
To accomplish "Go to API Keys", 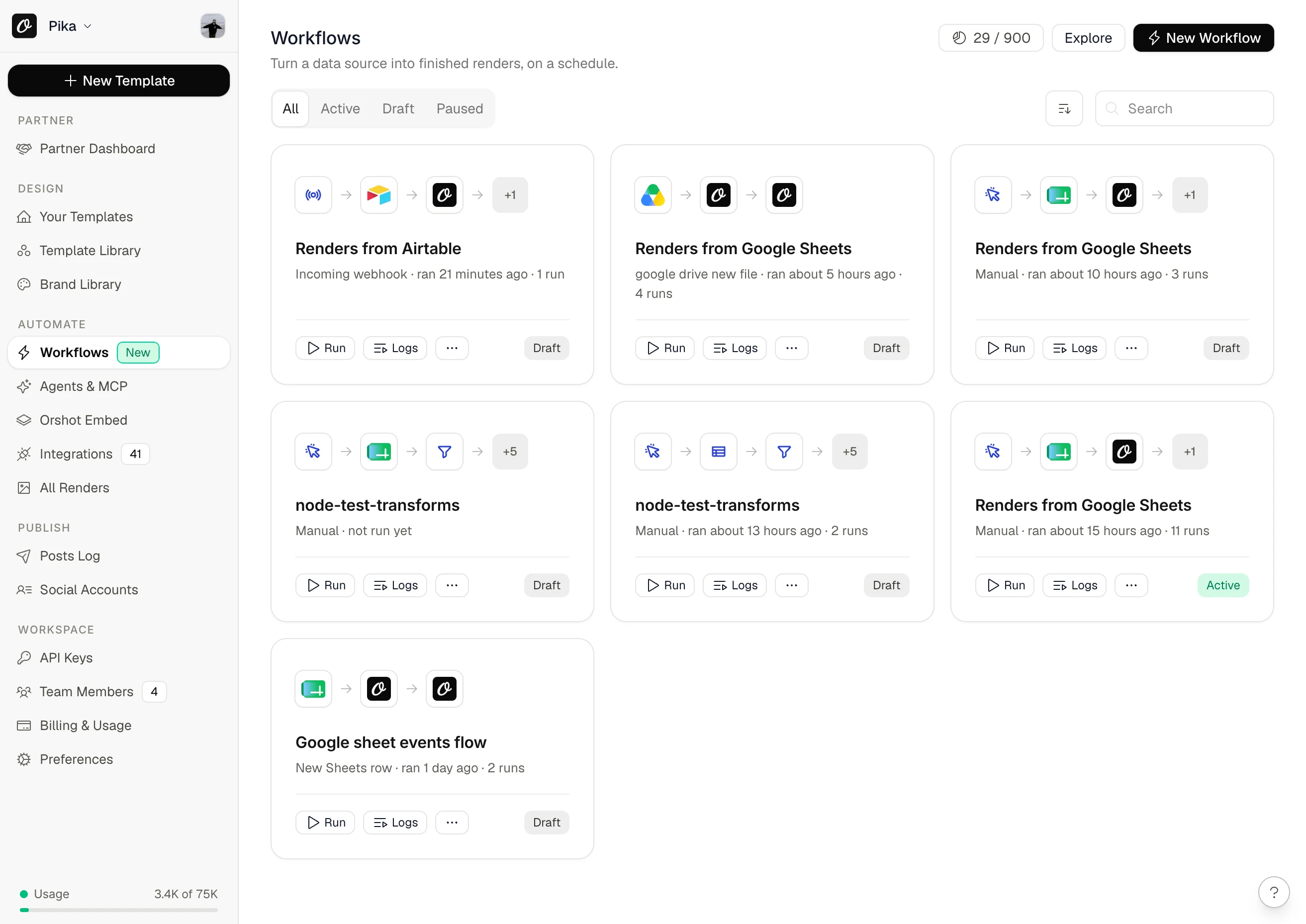I will click(x=119, y=658).
